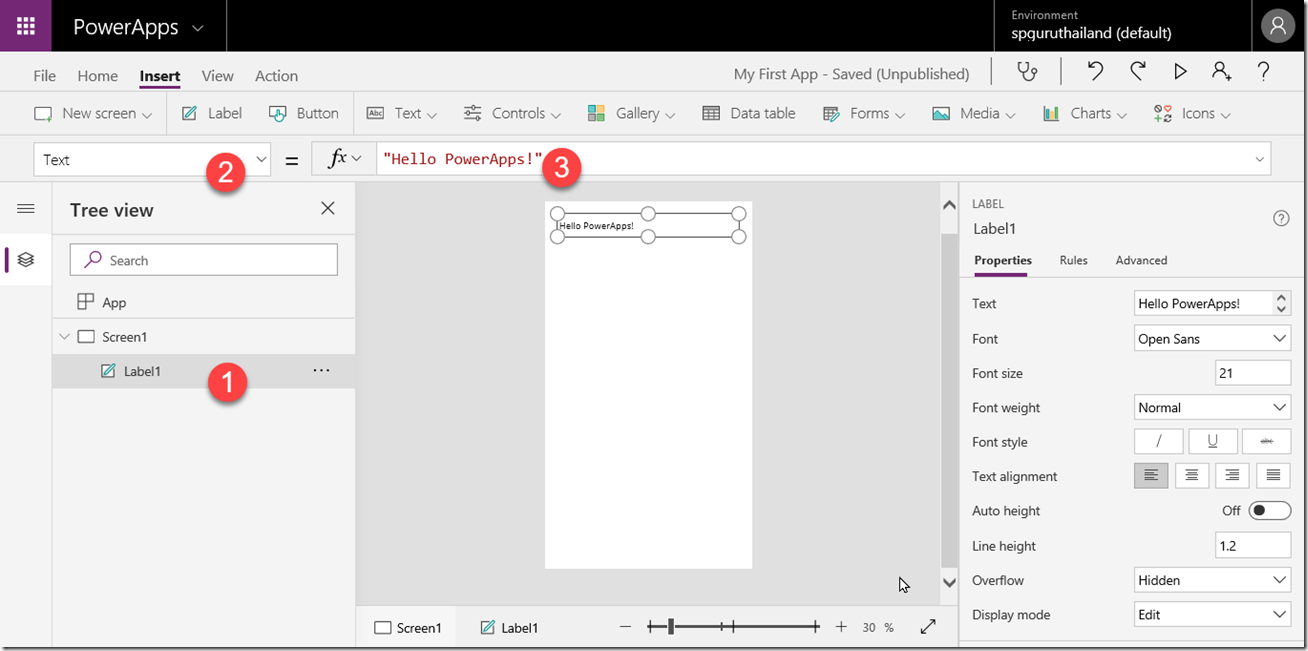Click the Line height field
The height and width of the screenshot is (651, 1308).
point(1253,546)
